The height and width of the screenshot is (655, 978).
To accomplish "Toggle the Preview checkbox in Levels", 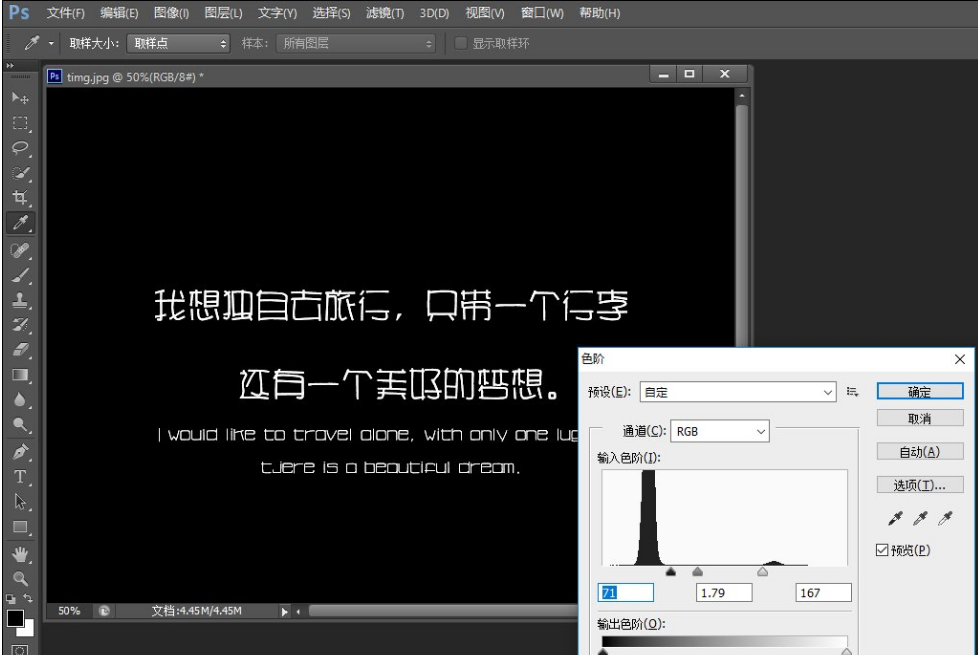I will 882,550.
